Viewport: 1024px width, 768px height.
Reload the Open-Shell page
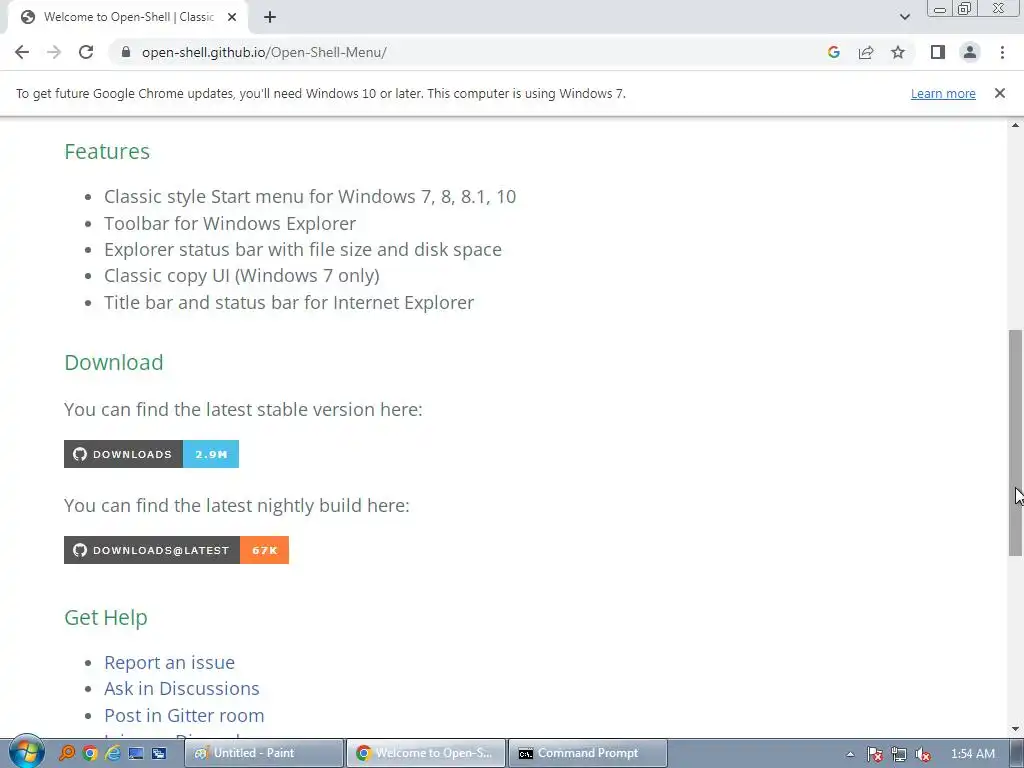86,52
